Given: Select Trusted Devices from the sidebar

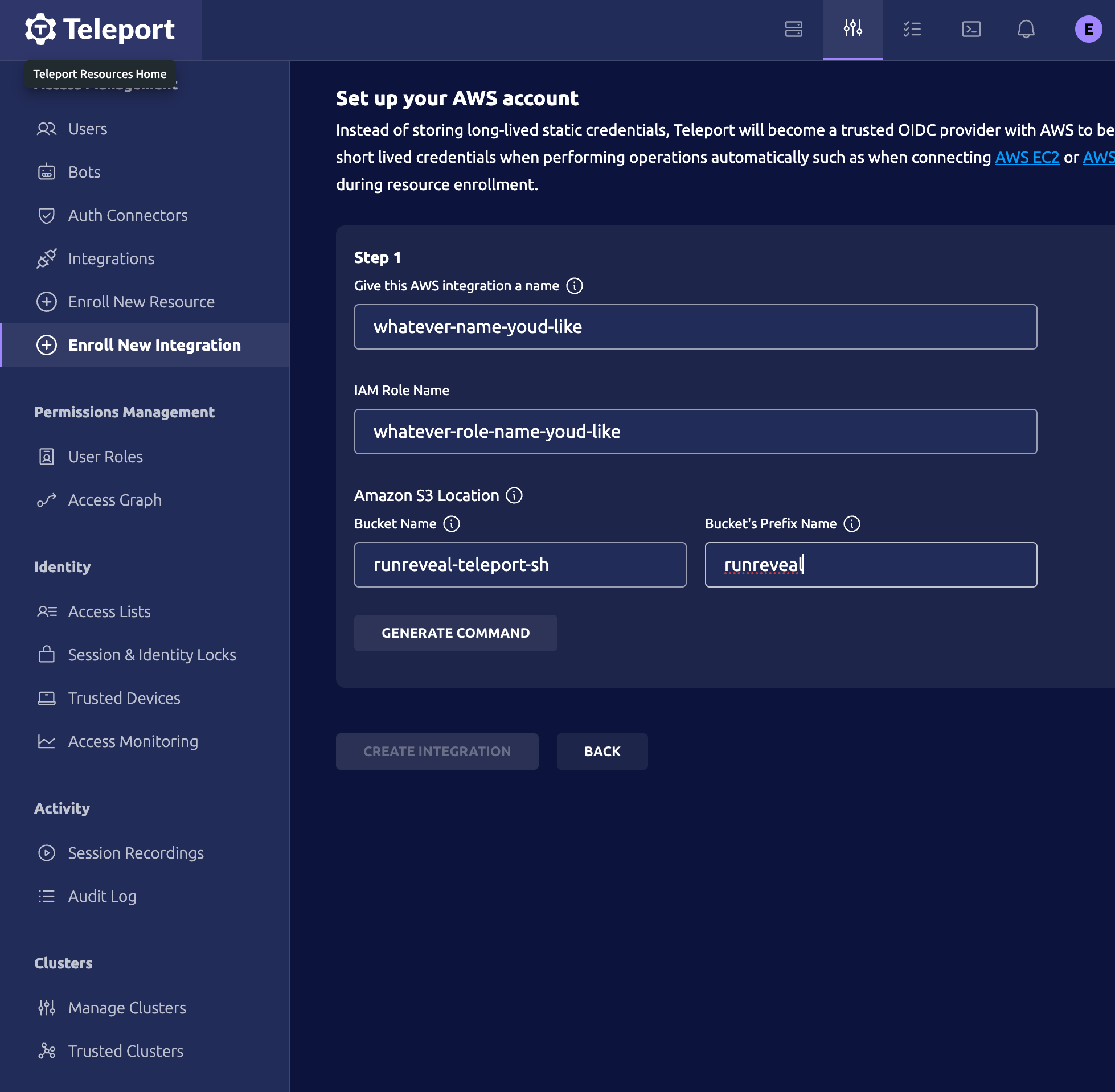Looking at the screenshot, I should 124,698.
